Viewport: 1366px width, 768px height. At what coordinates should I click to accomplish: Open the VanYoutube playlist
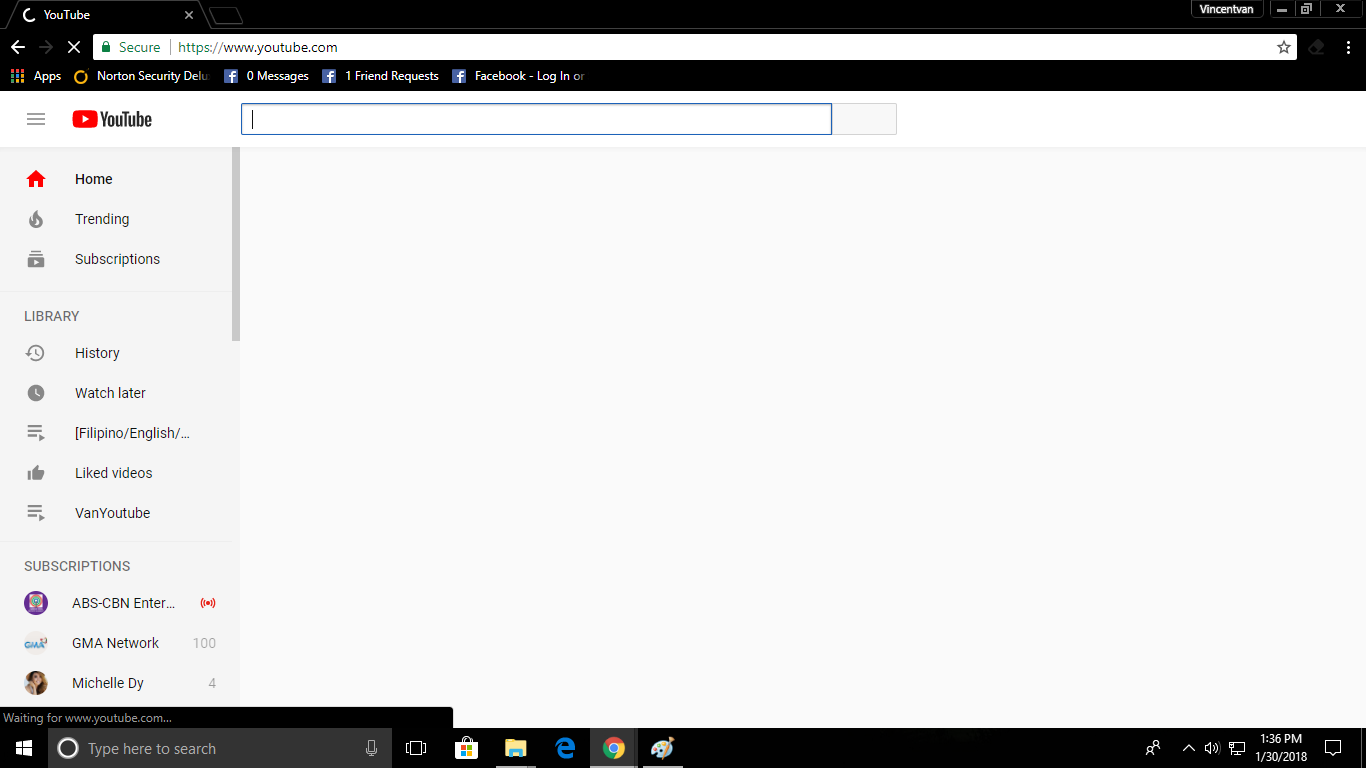(x=116, y=513)
